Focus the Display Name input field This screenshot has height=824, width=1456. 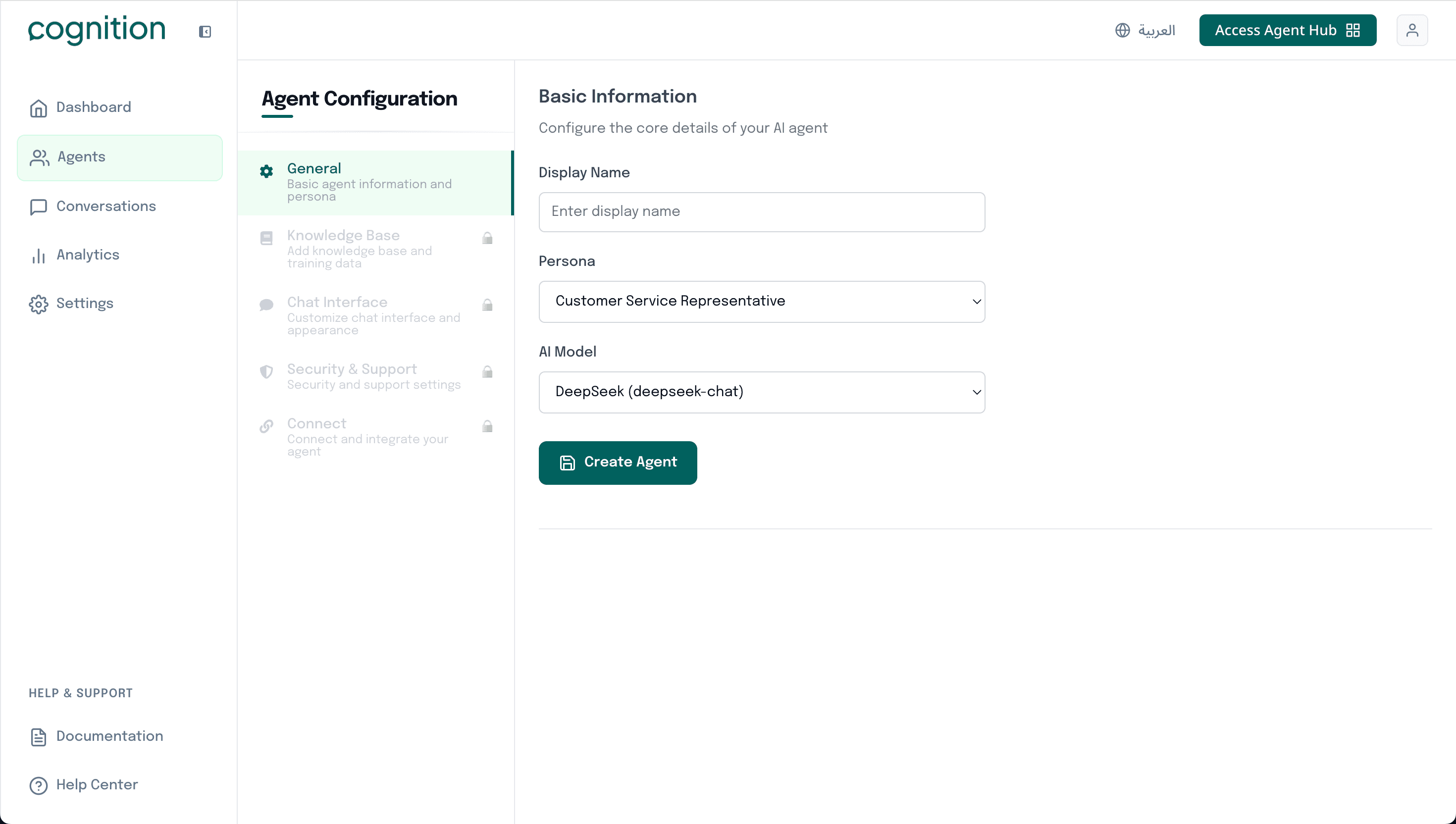click(x=761, y=211)
